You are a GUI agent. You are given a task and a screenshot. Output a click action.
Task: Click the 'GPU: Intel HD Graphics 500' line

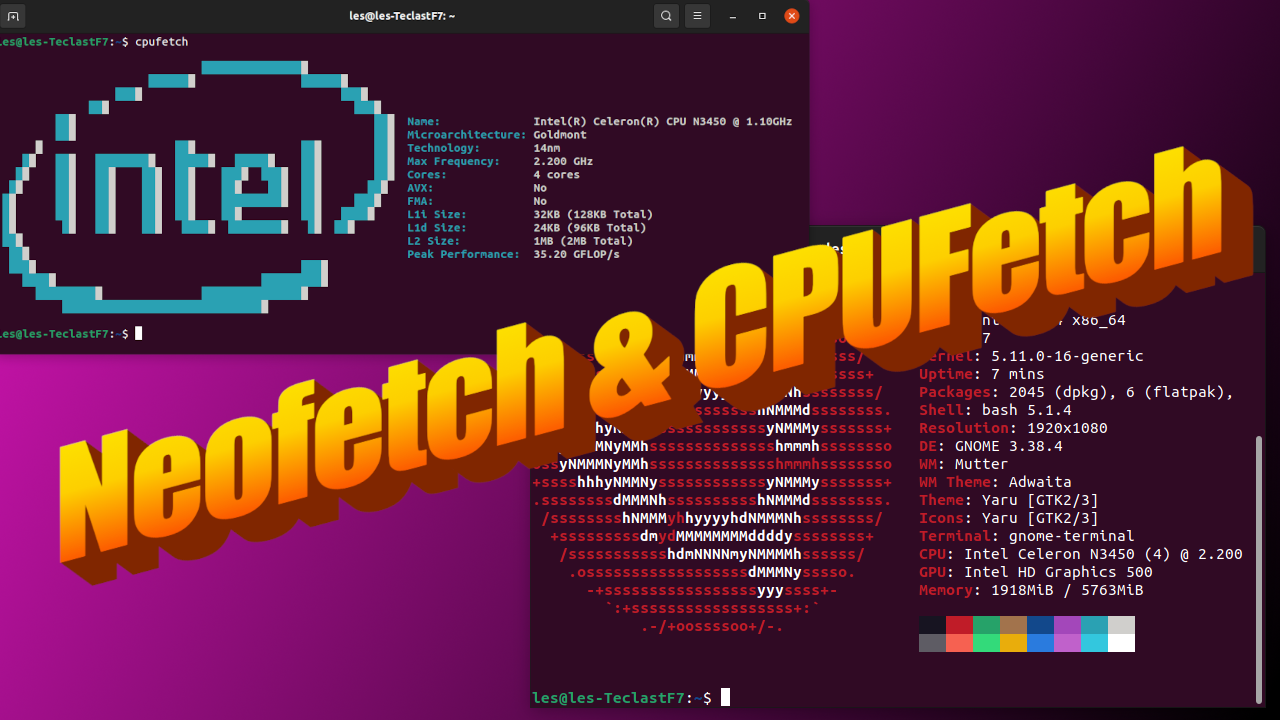coord(1036,572)
